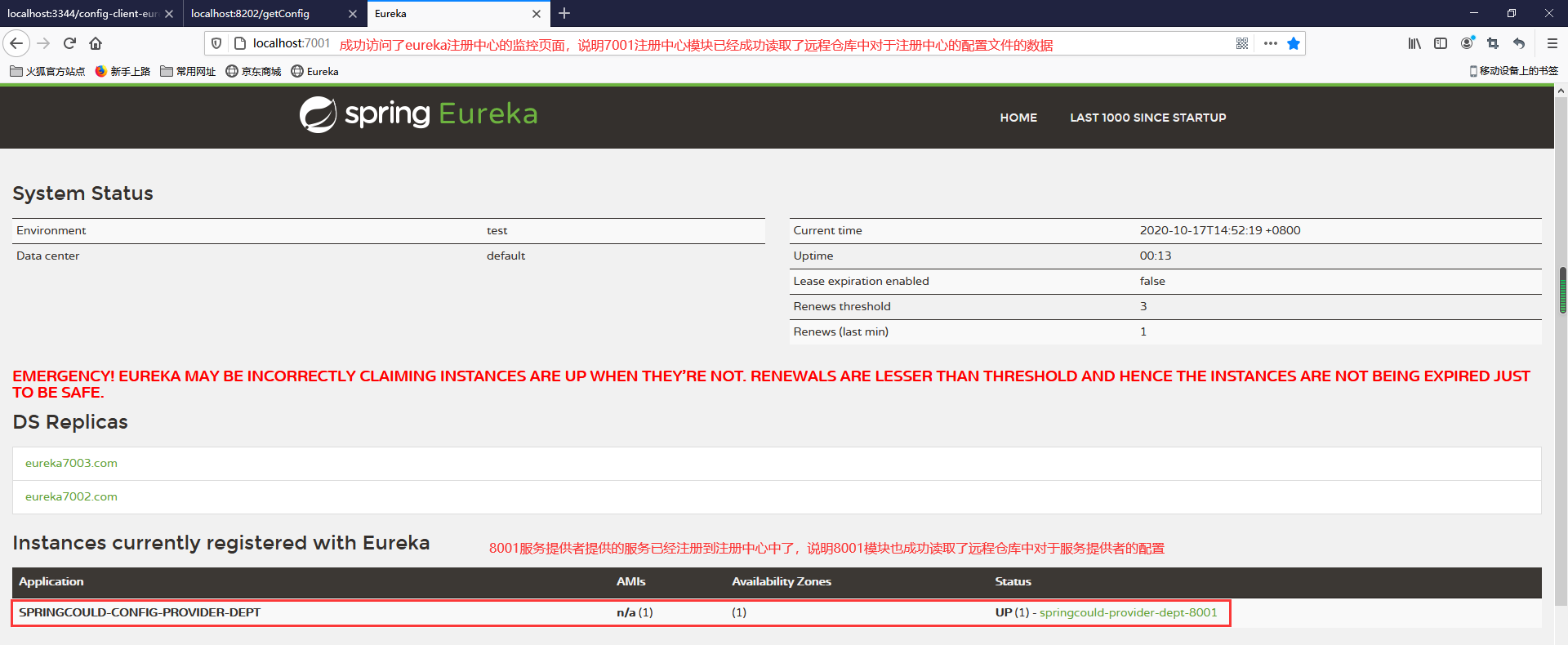Show the sidebars icon

[1441, 43]
